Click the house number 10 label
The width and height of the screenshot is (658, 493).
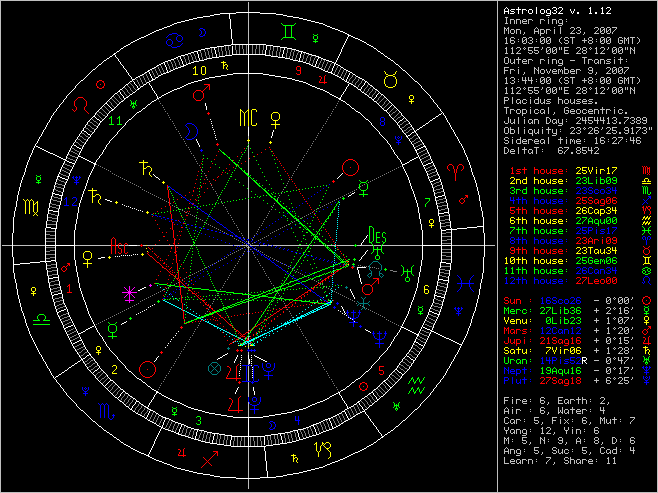point(200,71)
